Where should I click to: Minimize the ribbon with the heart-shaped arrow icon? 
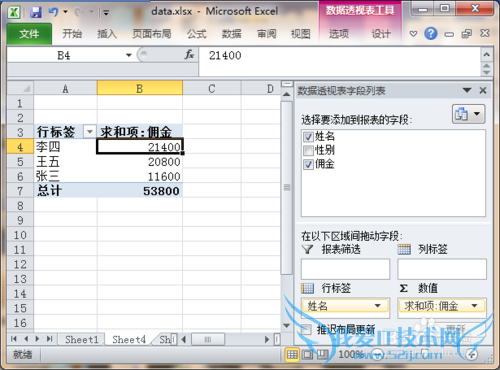413,34
